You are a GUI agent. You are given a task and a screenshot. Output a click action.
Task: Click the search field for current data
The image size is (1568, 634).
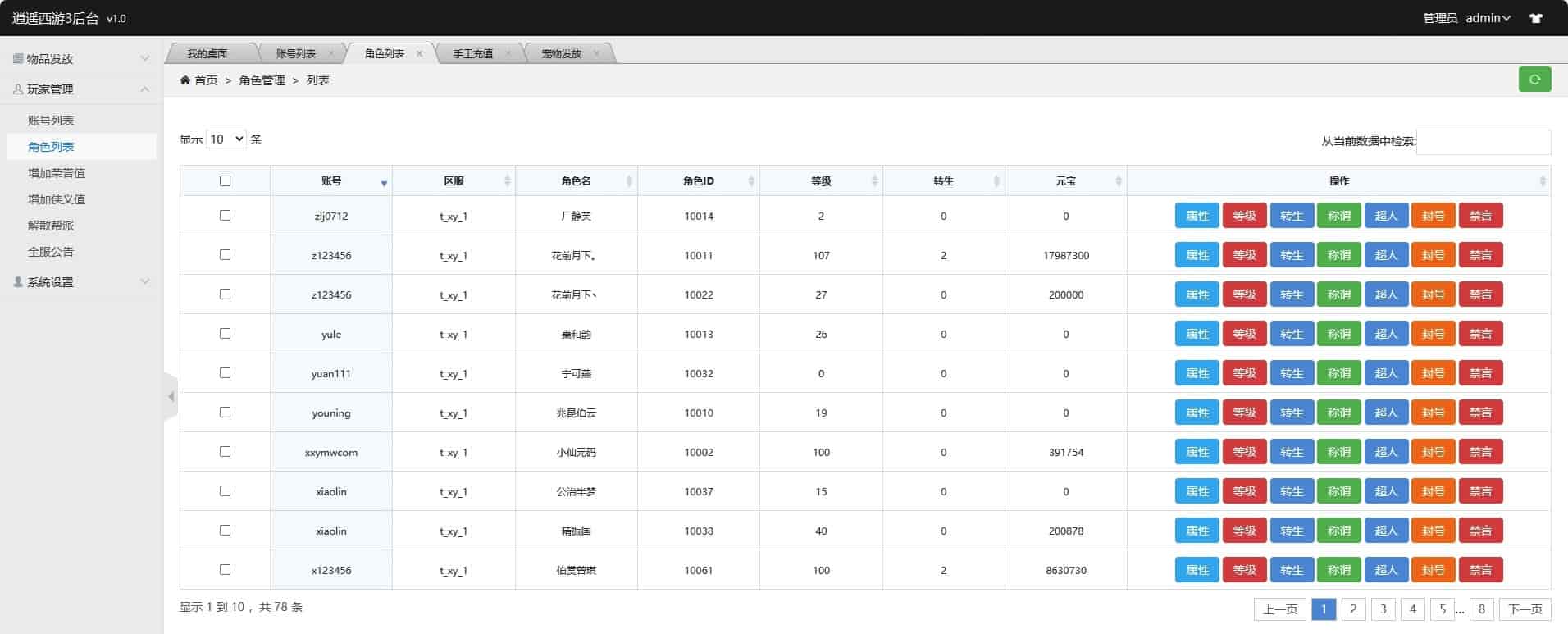(x=1483, y=142)
